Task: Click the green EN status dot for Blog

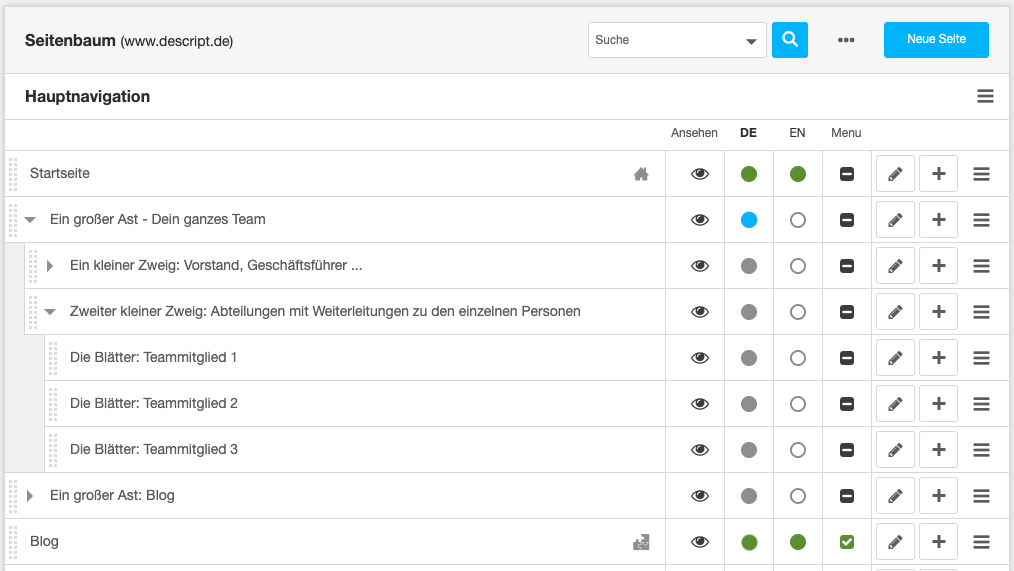Action: pos(798,542)
